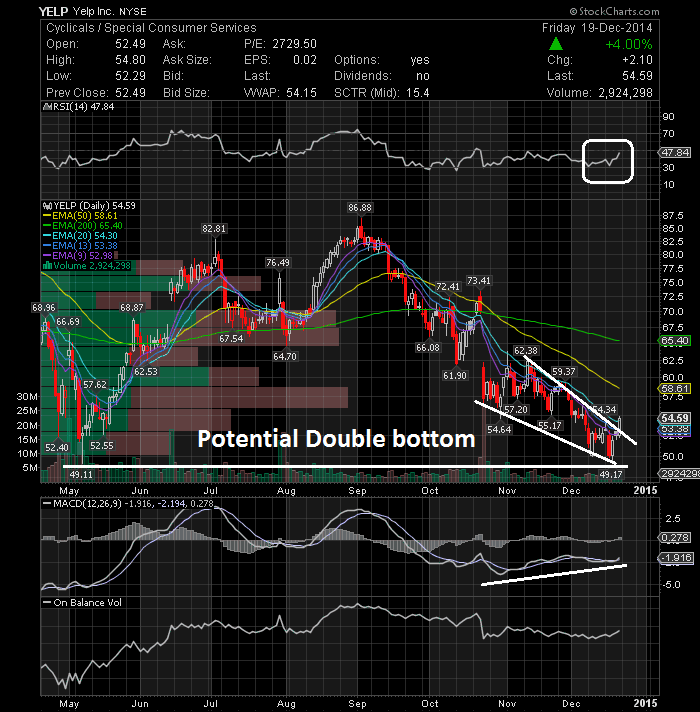This screenshot has height=712, width=700.
Task: Click the yellow EMA(50) legend line swatch
Action: tap(47, 216)
